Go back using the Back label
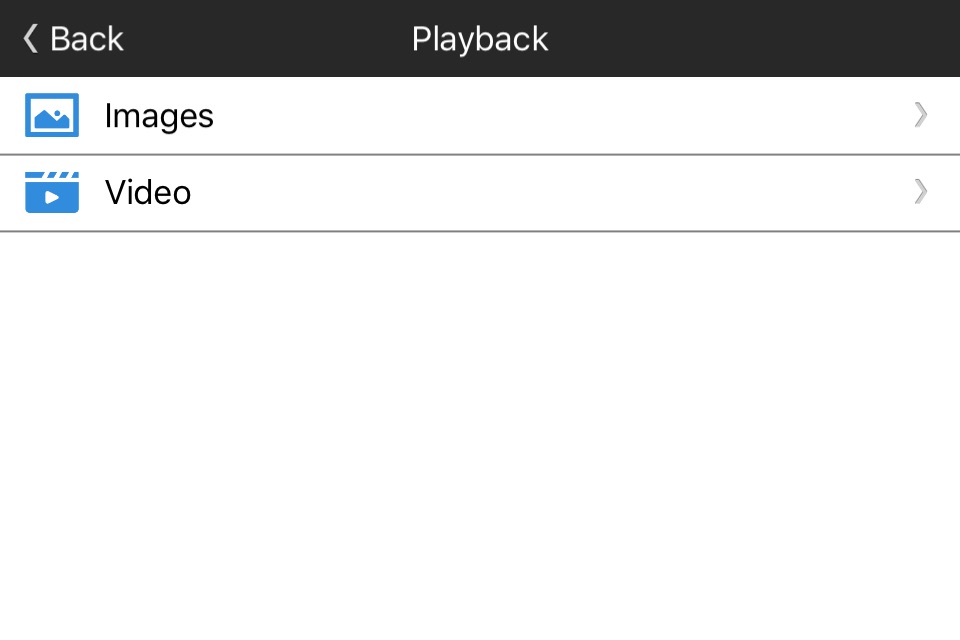Viewport: 960px width, 640px height. [x=86, y=39]
